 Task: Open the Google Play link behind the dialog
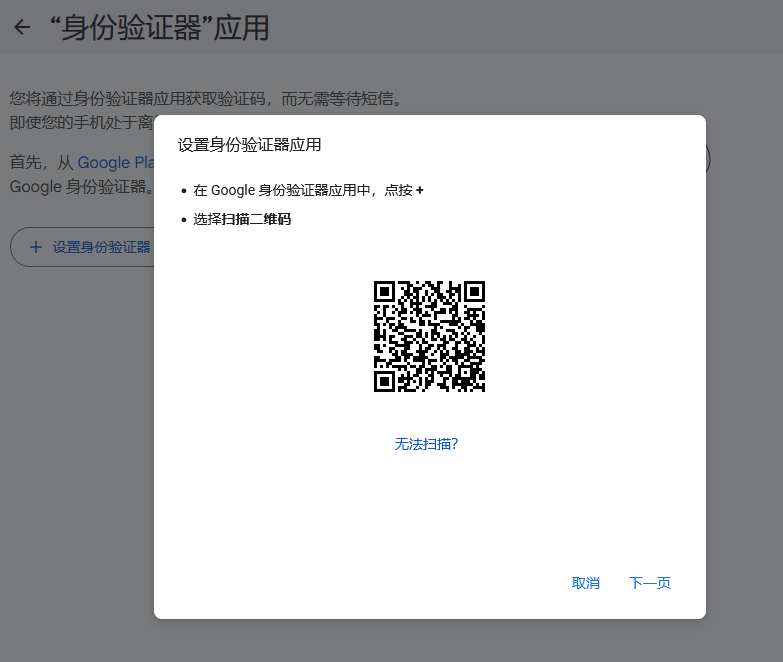115,162
